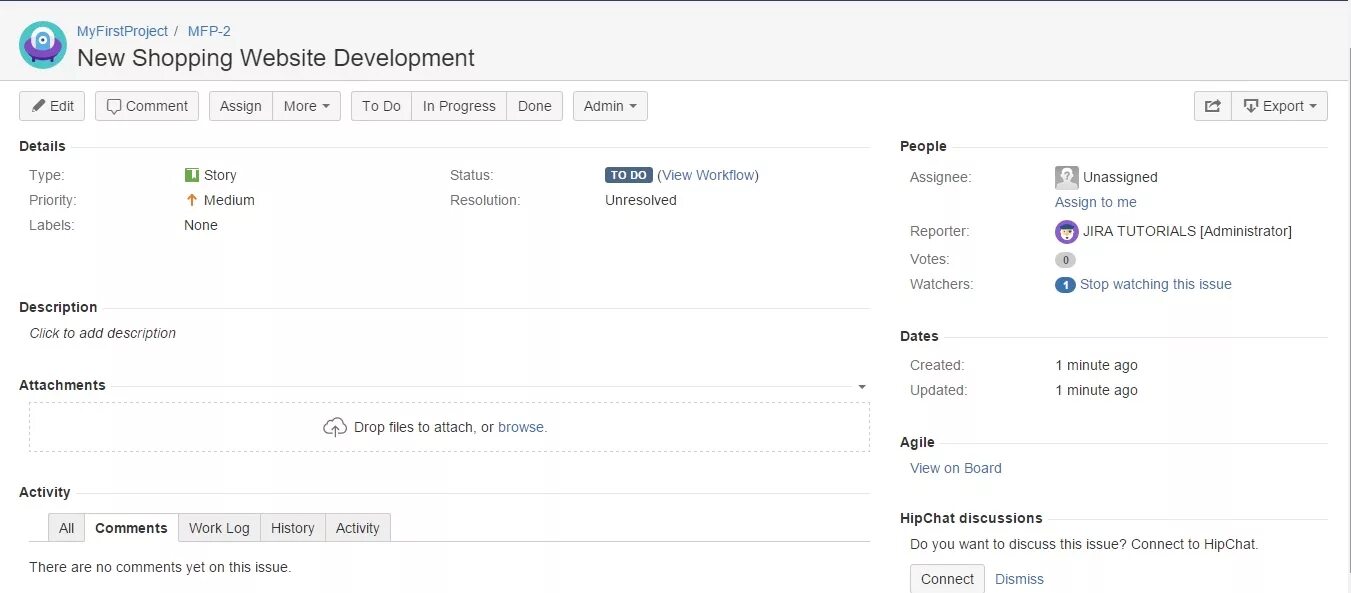The height and width of the screenshot is (593, 1351).
Task: Click the watchers count badge
Action: 1065,285
